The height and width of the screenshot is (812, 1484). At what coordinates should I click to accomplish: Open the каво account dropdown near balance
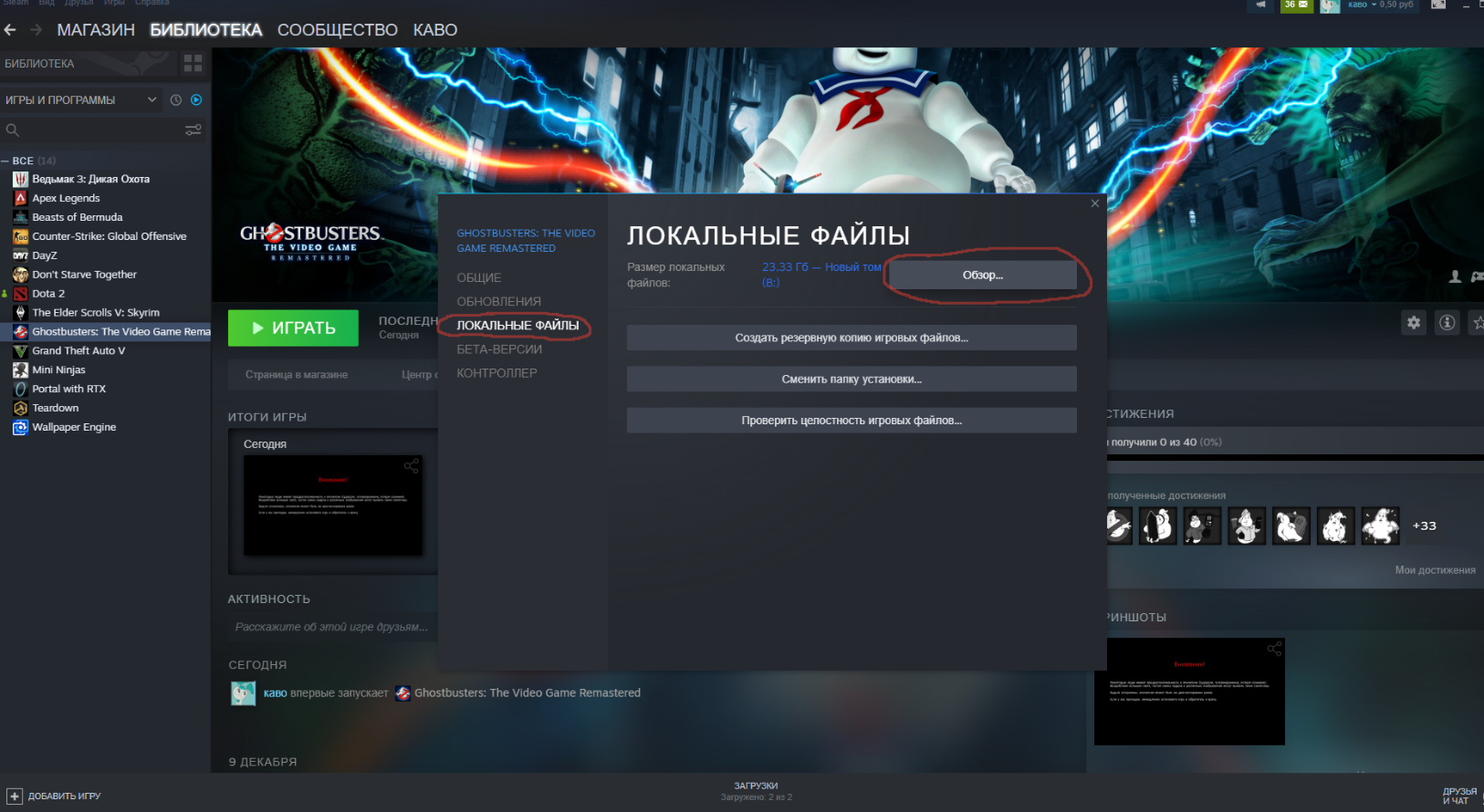tap(1361, 5)
